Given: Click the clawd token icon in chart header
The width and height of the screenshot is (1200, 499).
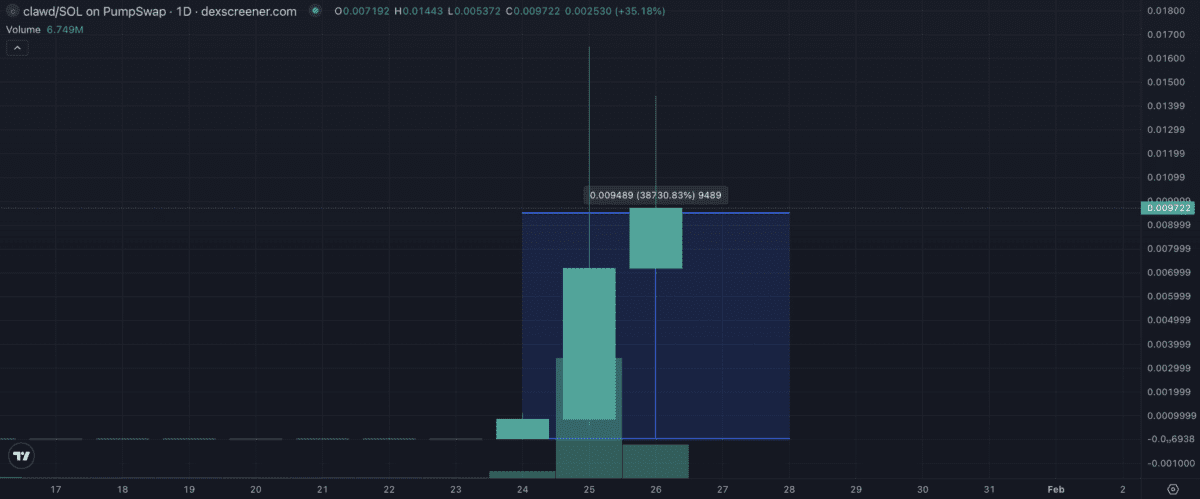Looking at the screenshot, I should (x=12, y=11).
